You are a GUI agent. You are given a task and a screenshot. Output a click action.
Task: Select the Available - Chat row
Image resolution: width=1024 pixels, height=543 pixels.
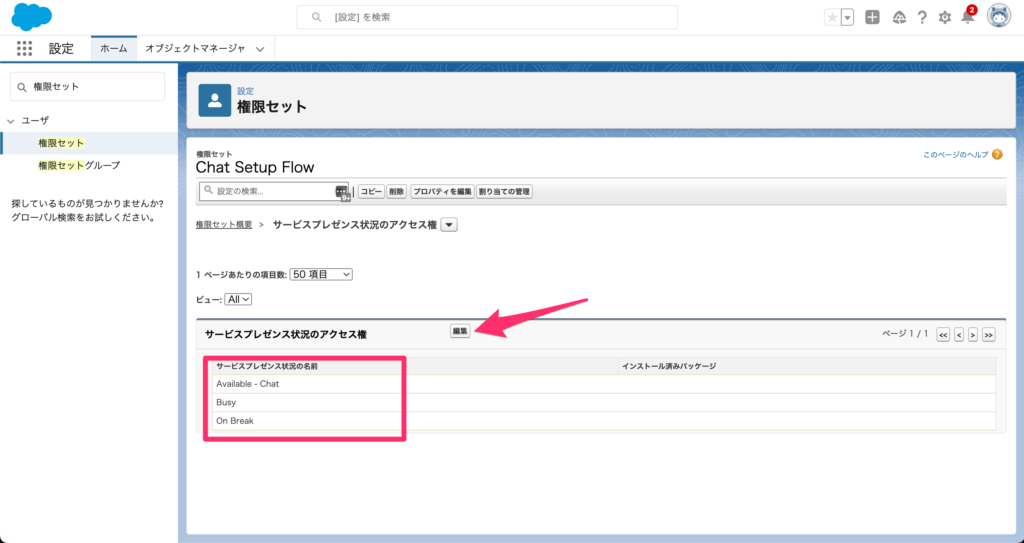(604, 384)
